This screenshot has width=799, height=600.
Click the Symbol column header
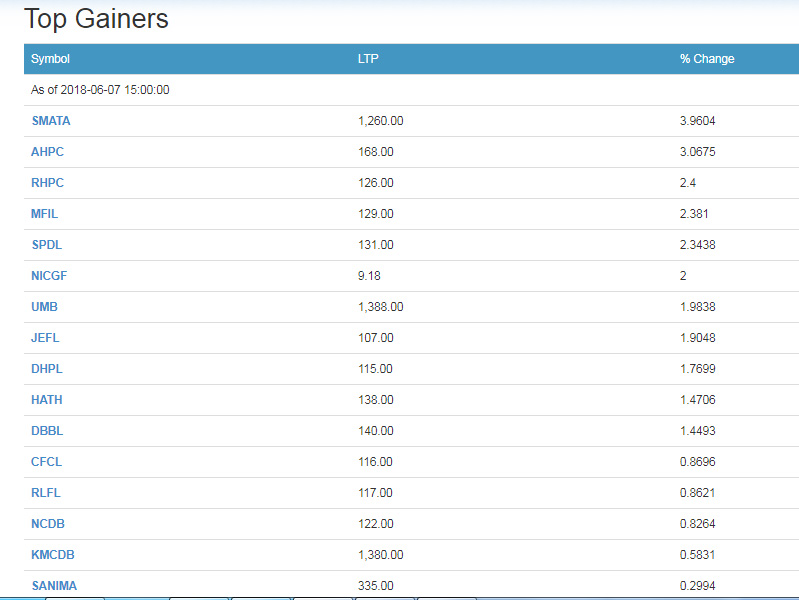pyautogui.click(x=50, y=59)
